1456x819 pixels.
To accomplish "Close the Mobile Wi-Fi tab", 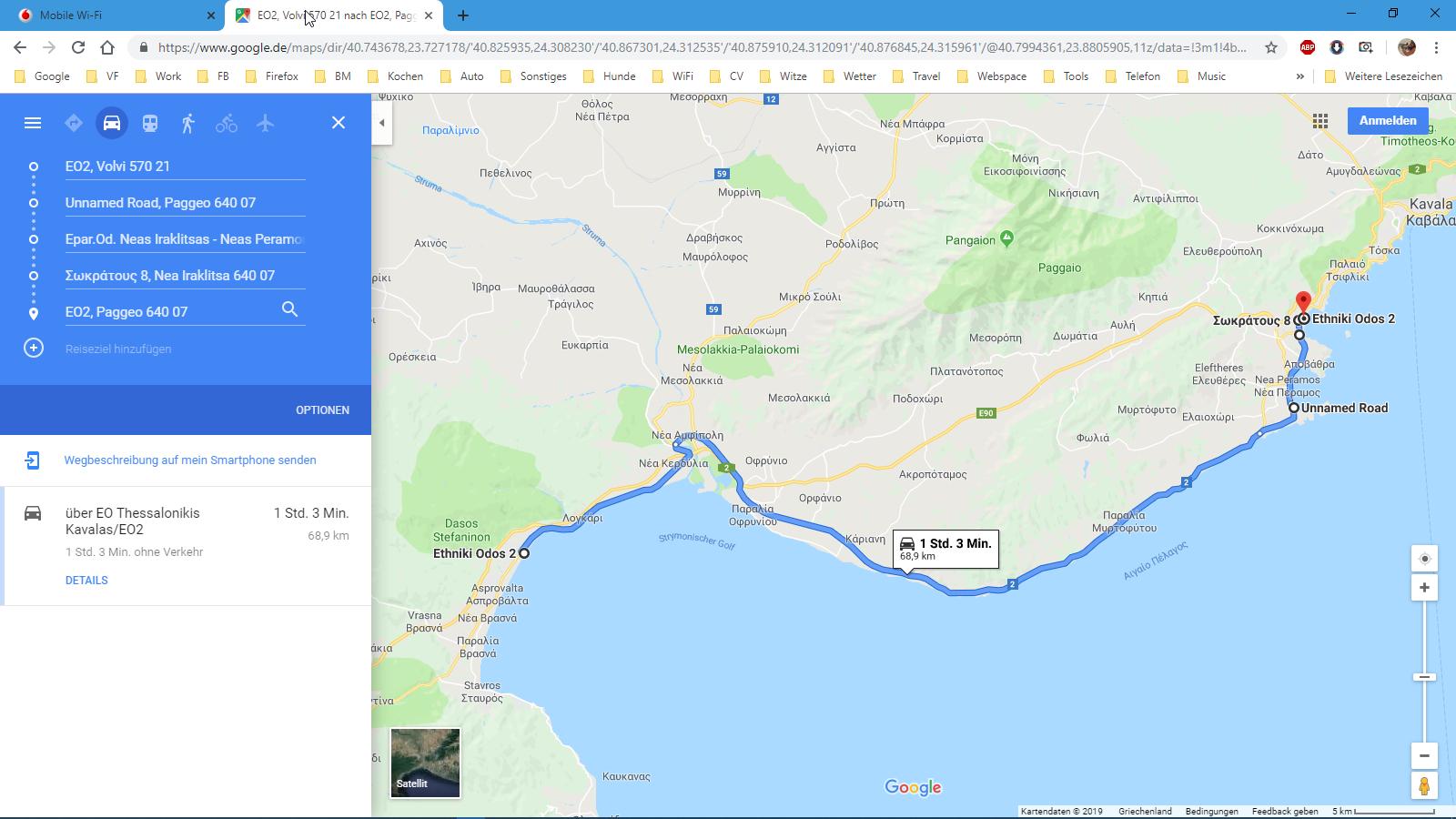I will (x=211, y=15).
